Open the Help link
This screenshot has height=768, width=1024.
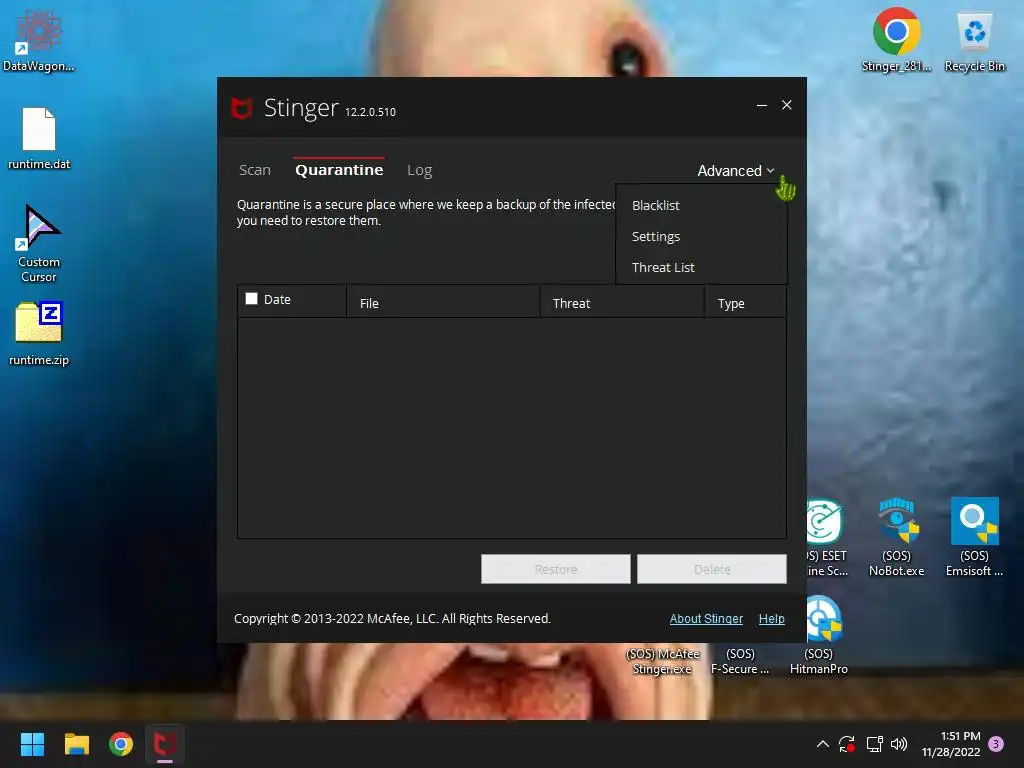tap(771, 618)
